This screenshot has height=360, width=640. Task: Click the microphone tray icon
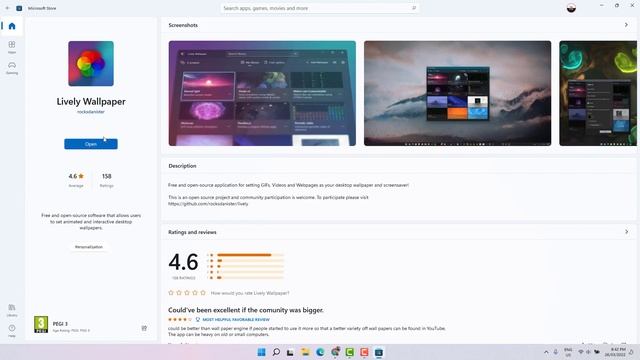(556, 352)
